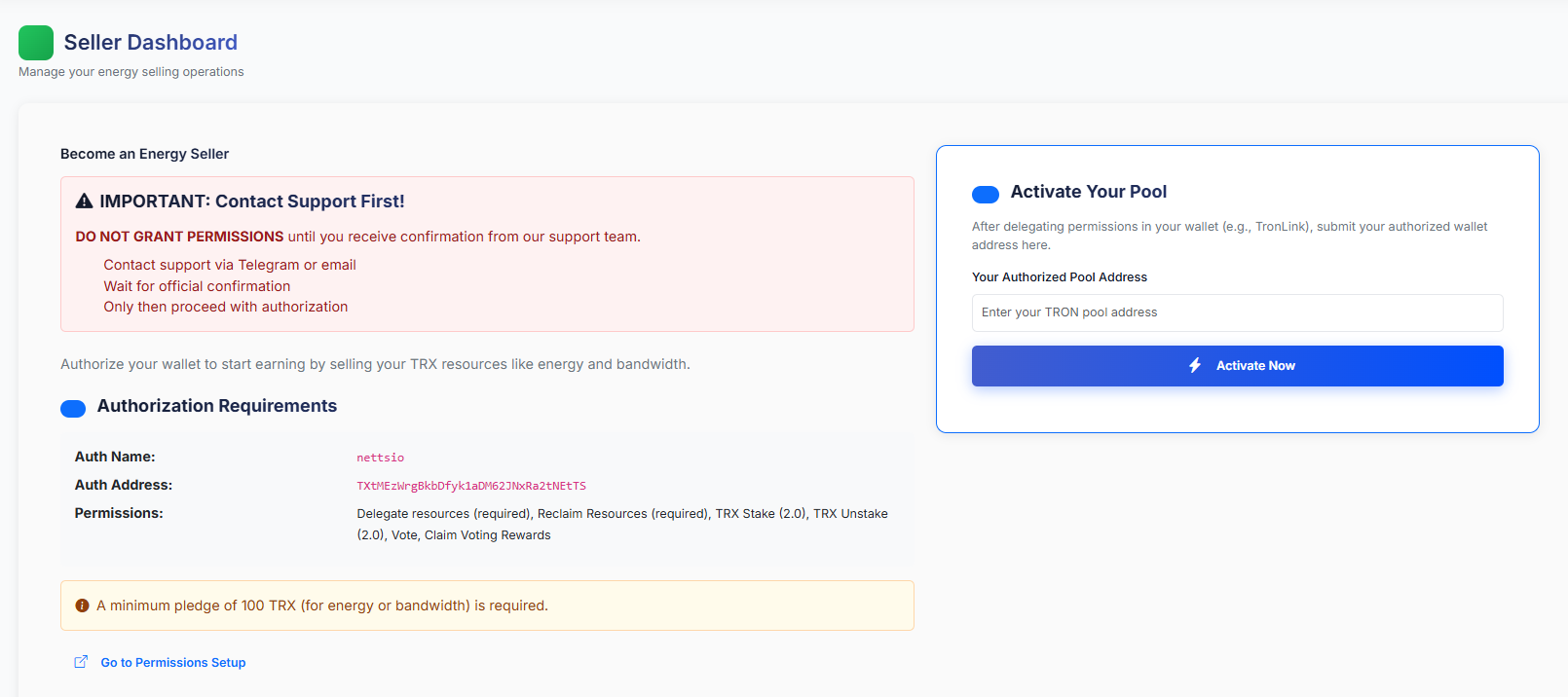Click the Become an Energy Seller heading
1568x697 pixels.
click(144, 154)
